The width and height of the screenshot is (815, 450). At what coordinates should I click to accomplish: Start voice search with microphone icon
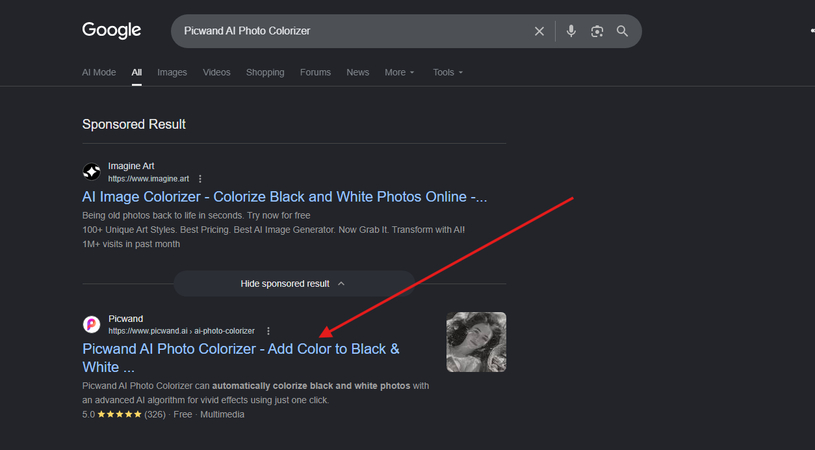[571, 31]
